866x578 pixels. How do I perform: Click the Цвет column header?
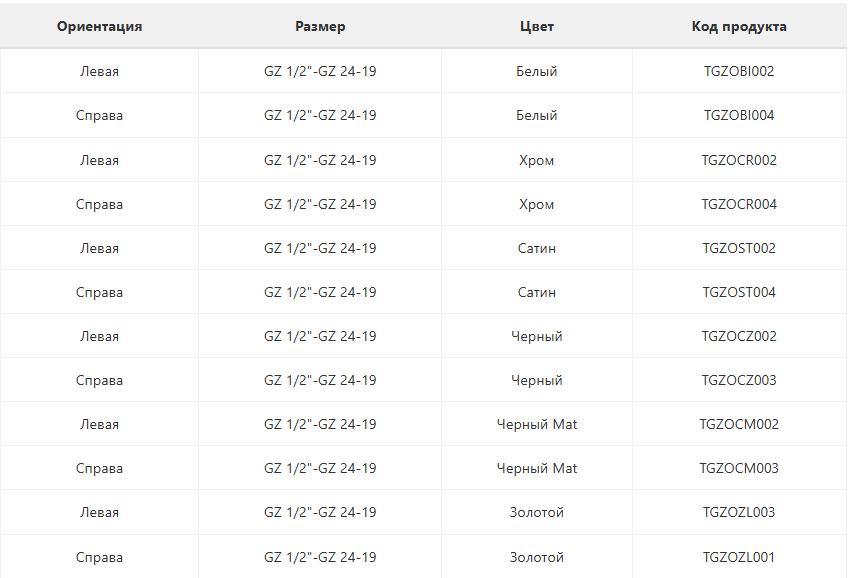point(537,27)
